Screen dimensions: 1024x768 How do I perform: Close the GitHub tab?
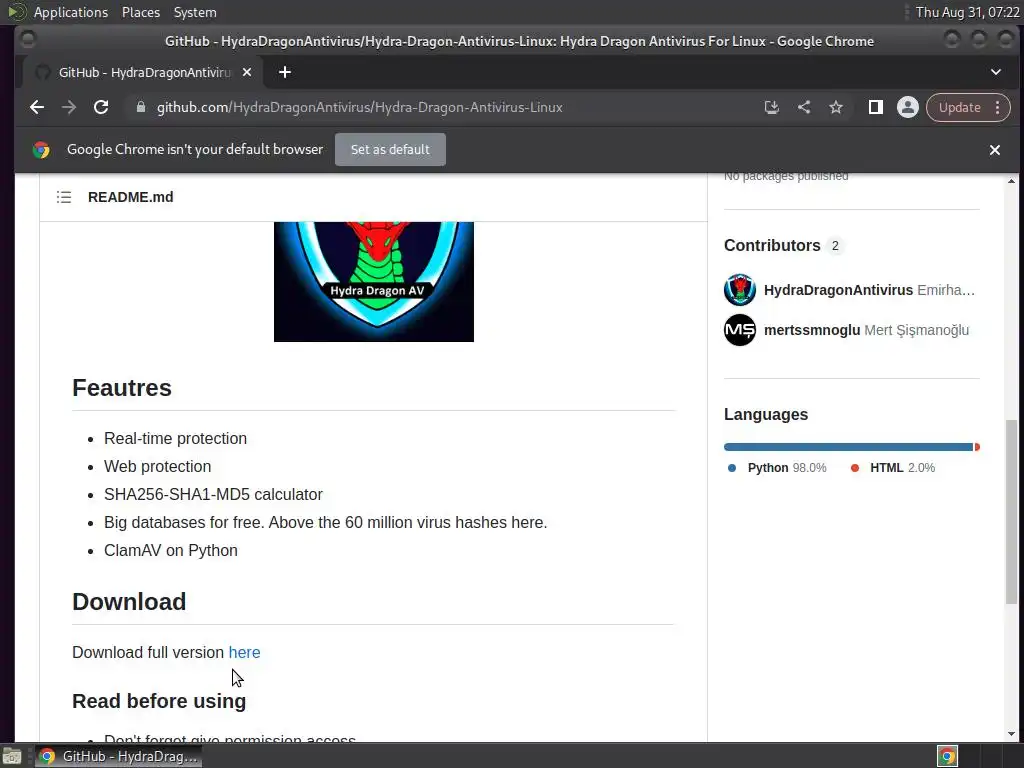[247, 72]
